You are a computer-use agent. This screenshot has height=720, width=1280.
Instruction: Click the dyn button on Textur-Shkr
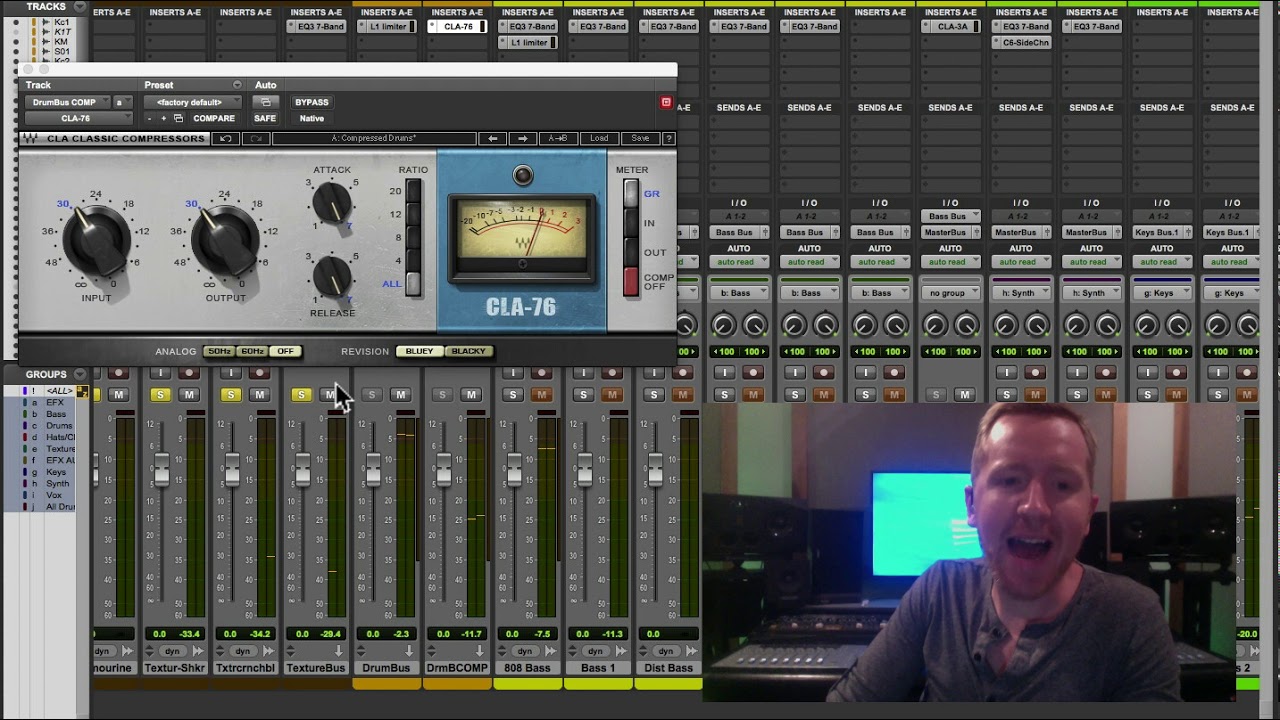[172, 651]
